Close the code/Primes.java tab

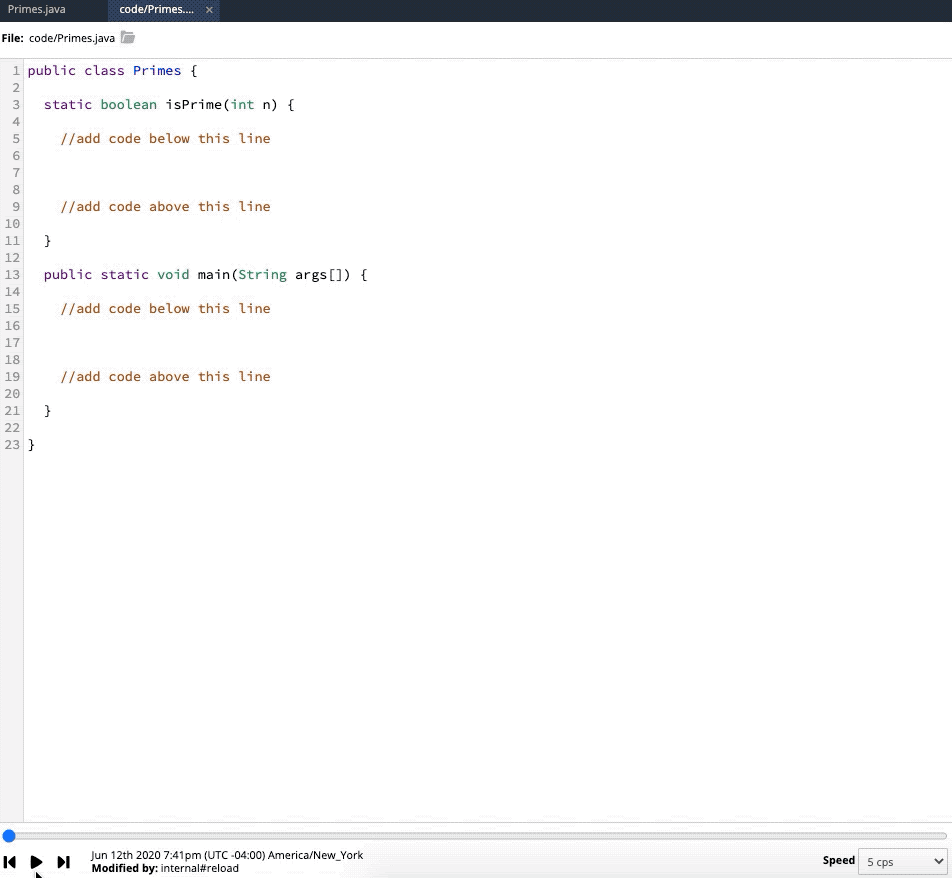point(209,11)
